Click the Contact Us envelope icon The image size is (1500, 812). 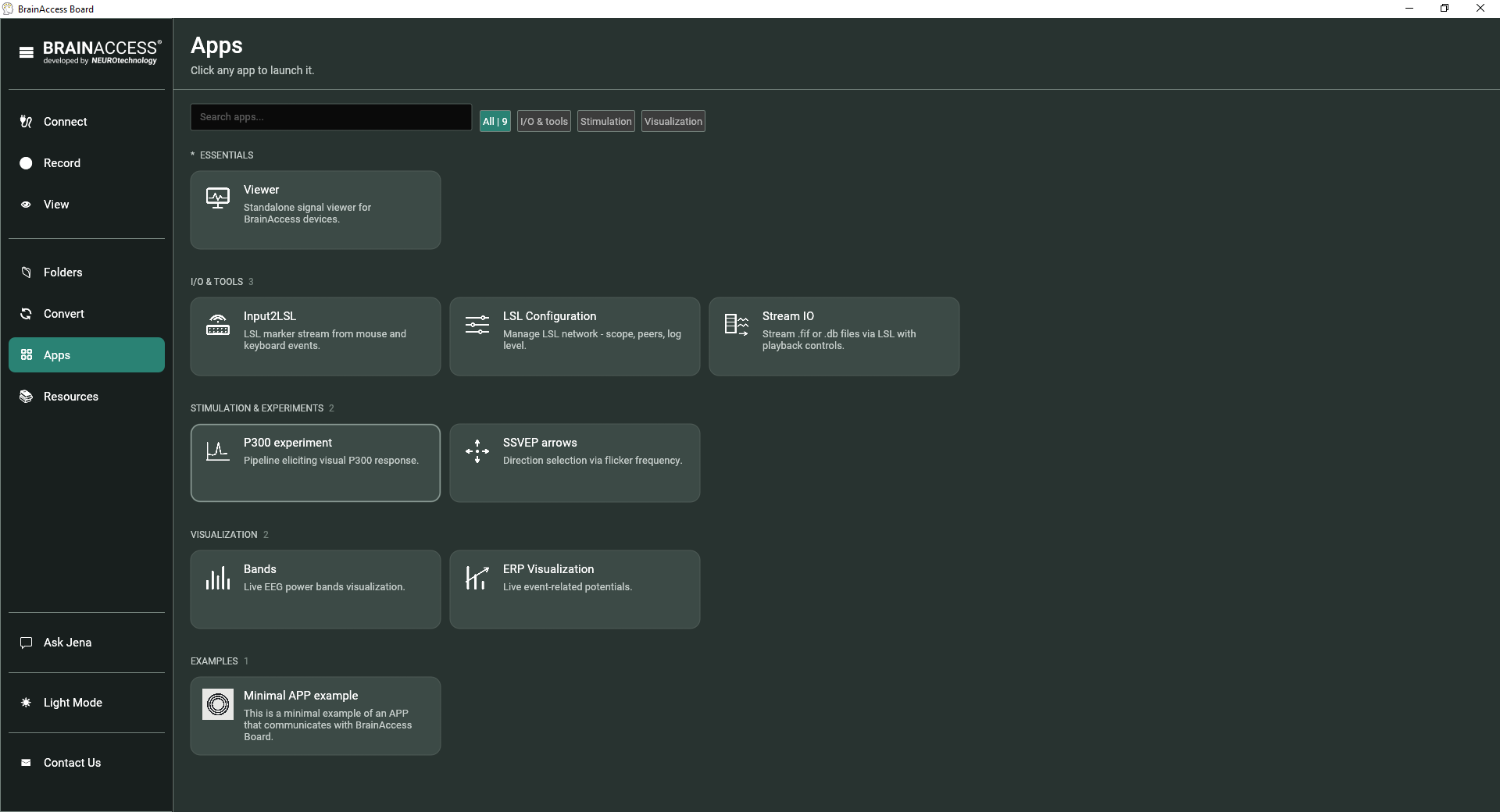(x=26, y=763)
